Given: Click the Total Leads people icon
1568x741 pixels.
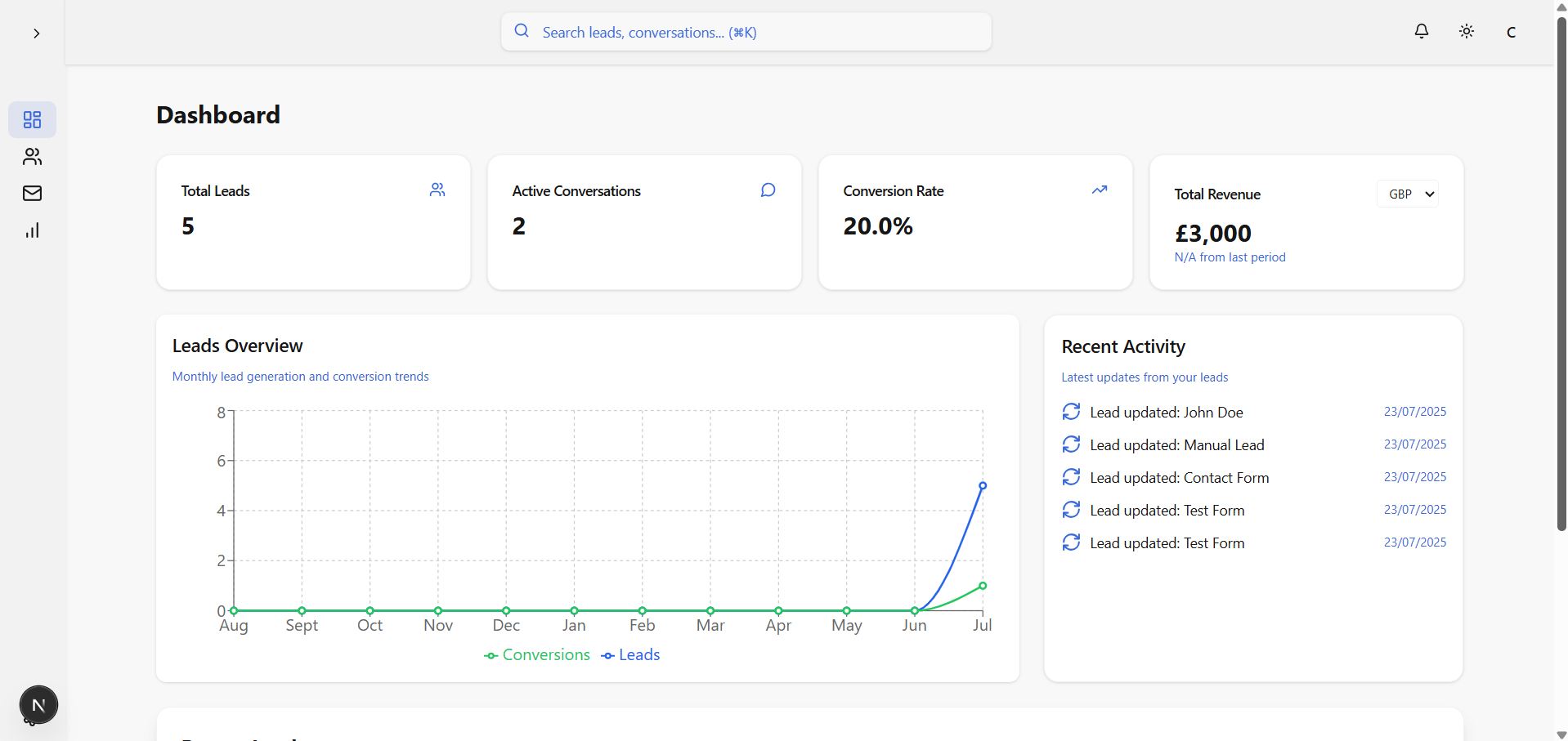Looking at the screenshot, I should coord(438,190).
